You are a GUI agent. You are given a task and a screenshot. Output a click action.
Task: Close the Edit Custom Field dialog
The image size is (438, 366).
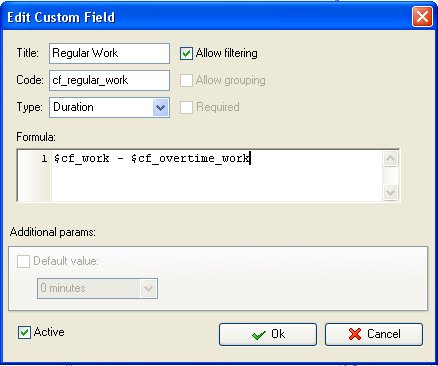(422, 17)
